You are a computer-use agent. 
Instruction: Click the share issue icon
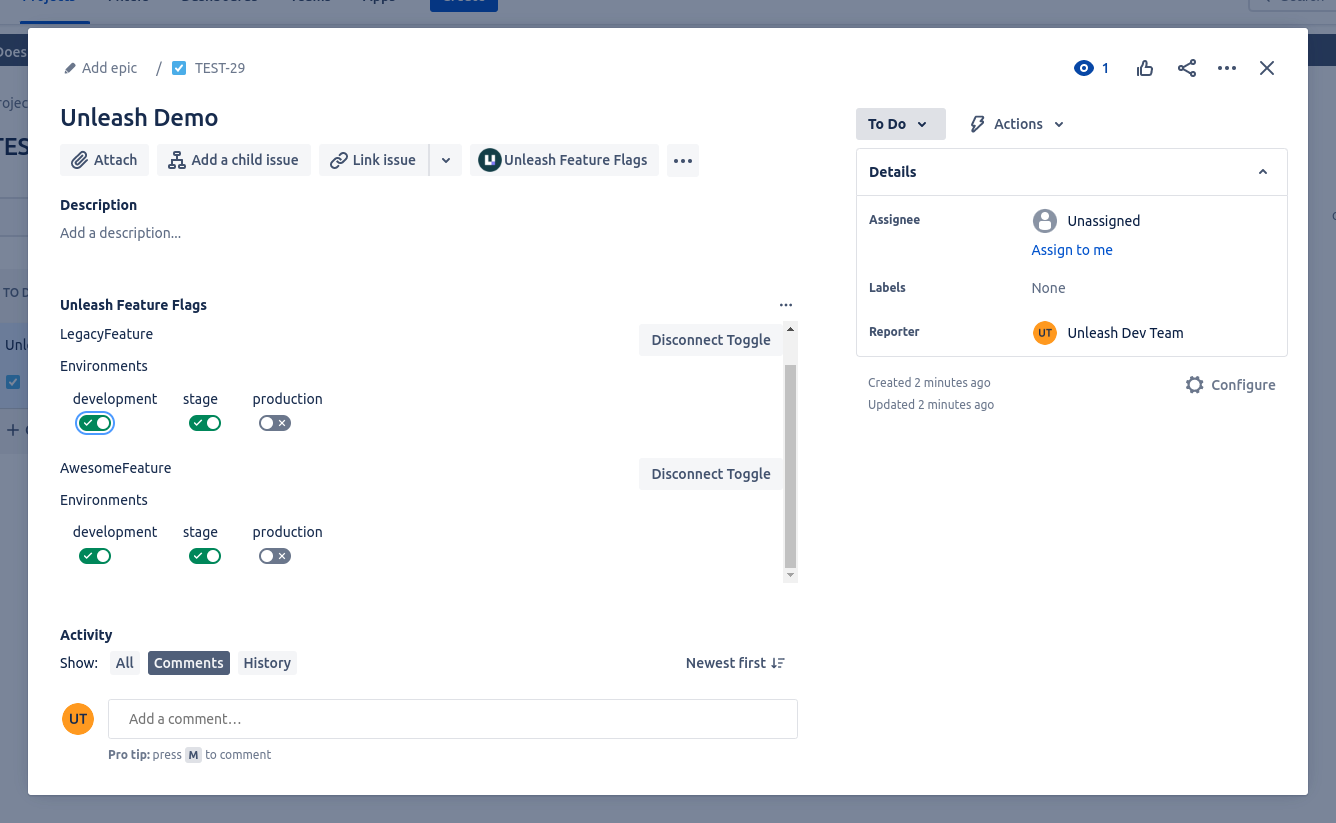coord(1187,68)
